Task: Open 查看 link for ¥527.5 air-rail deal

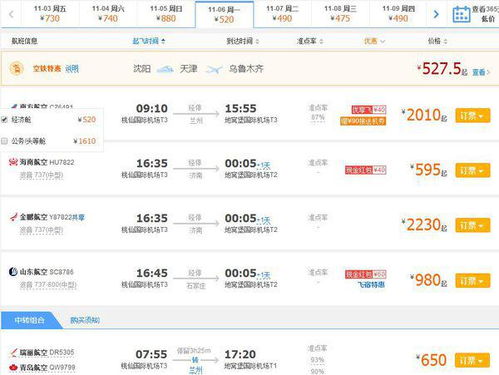Action: coord(481,72)
